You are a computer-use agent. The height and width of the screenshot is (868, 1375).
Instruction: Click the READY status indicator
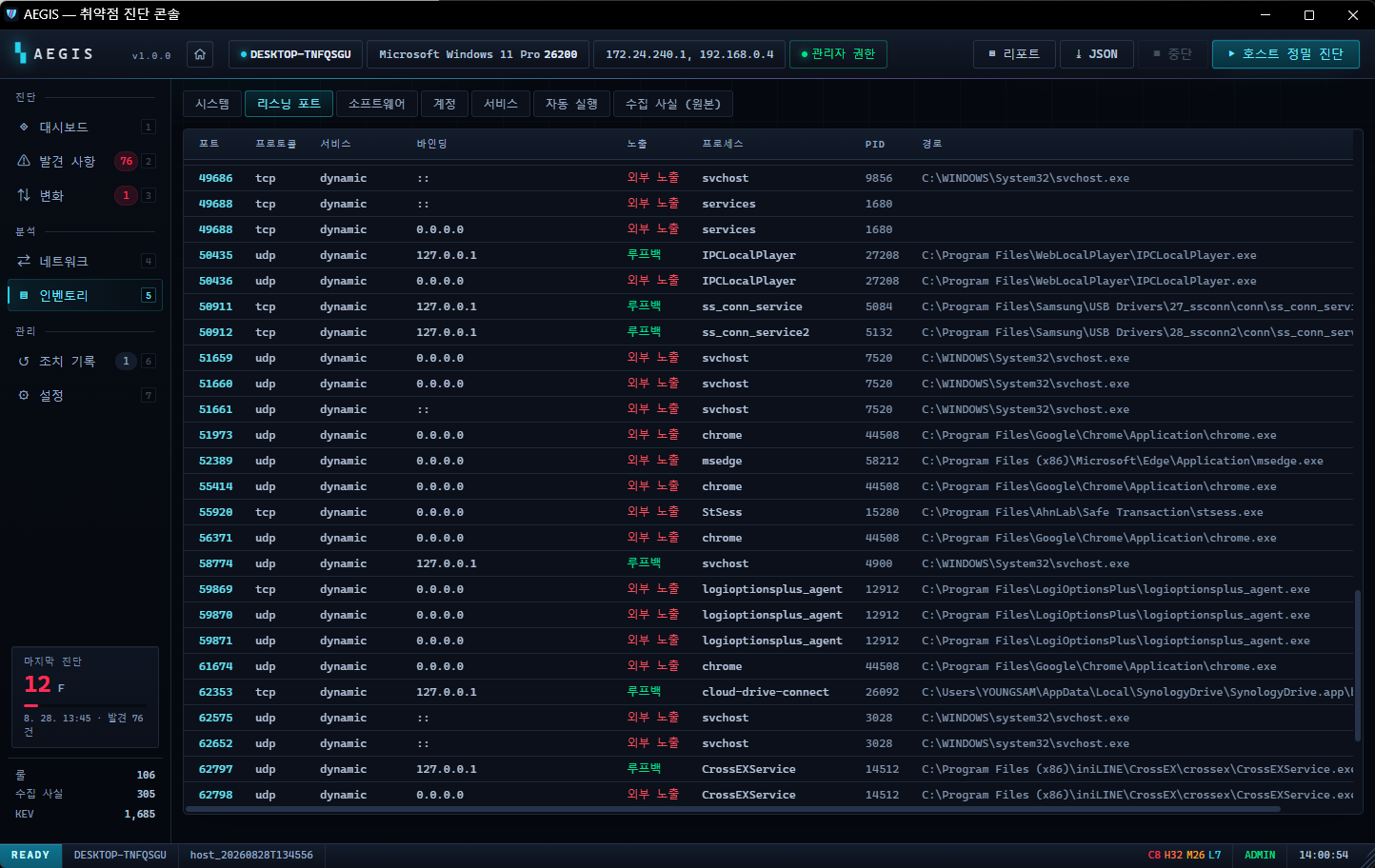click(30, 855)
